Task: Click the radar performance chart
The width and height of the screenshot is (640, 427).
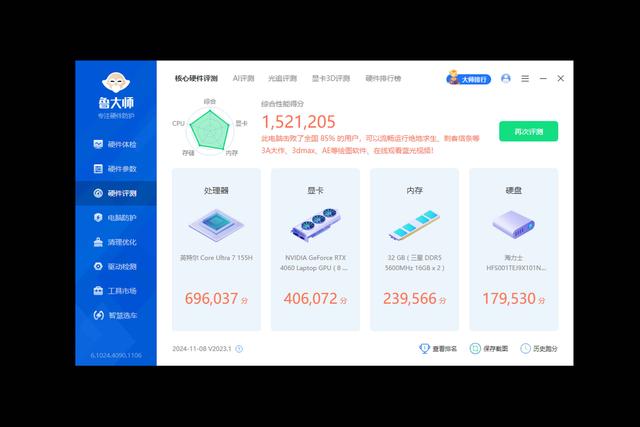Action: [x=210, y=131]
